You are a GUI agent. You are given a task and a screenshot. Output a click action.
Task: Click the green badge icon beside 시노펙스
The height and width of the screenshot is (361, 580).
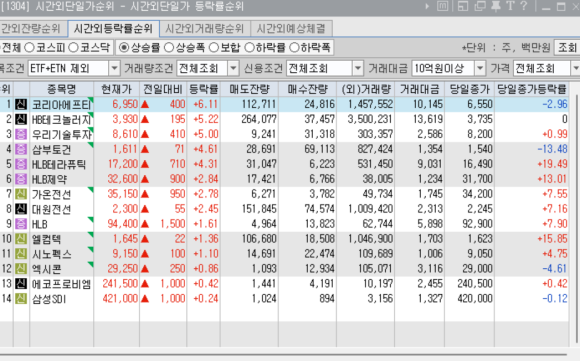(21, 254)
